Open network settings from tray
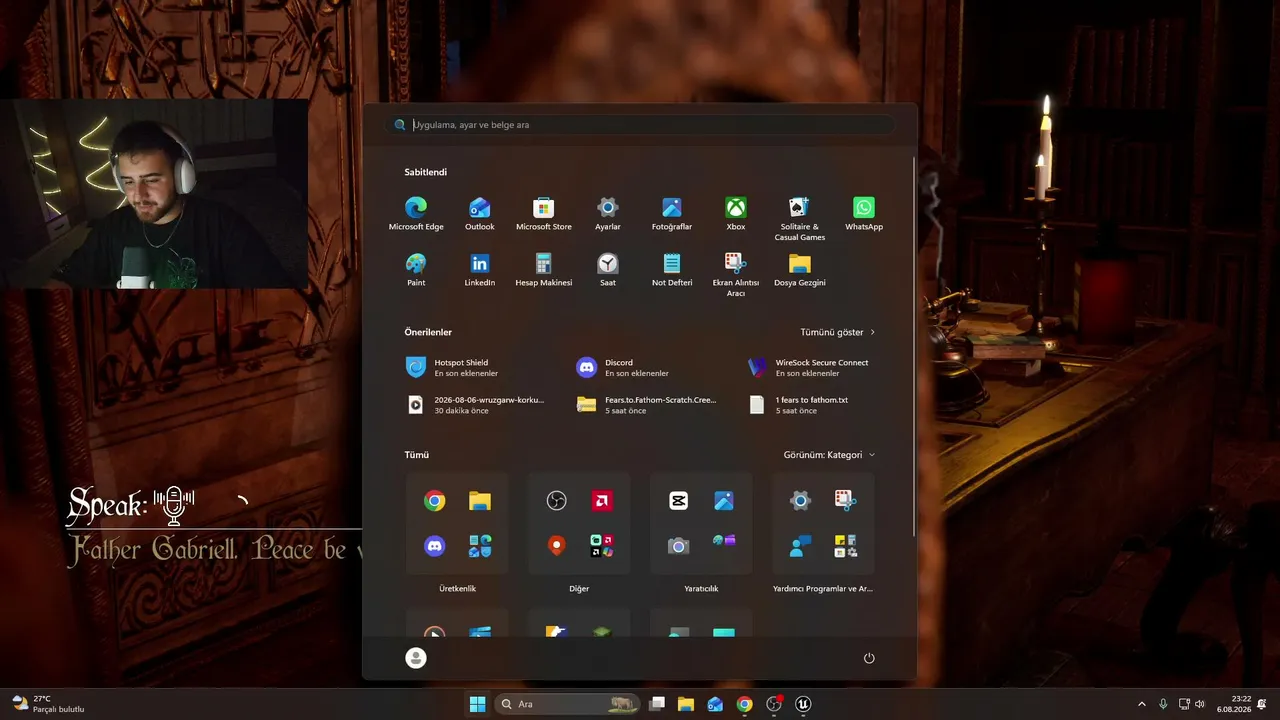1280x720 pixels. click(1184, 704)
